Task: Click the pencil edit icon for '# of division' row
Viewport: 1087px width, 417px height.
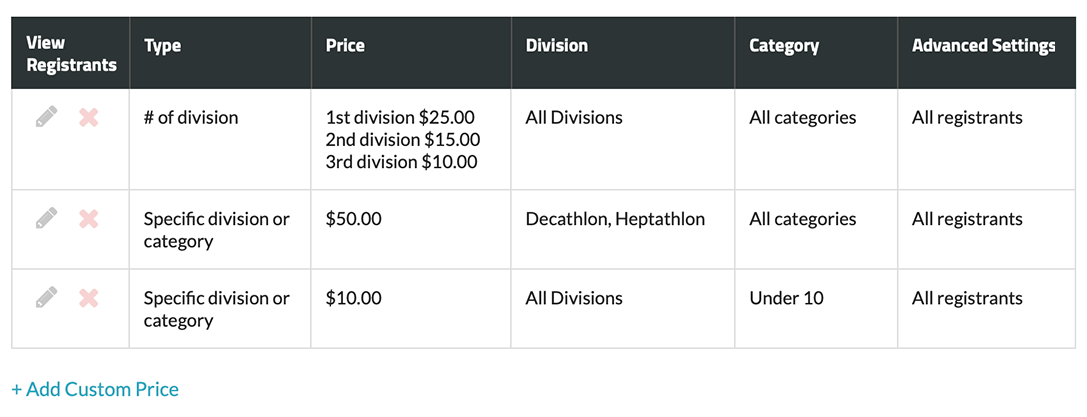Action: (x=46, y=117)
